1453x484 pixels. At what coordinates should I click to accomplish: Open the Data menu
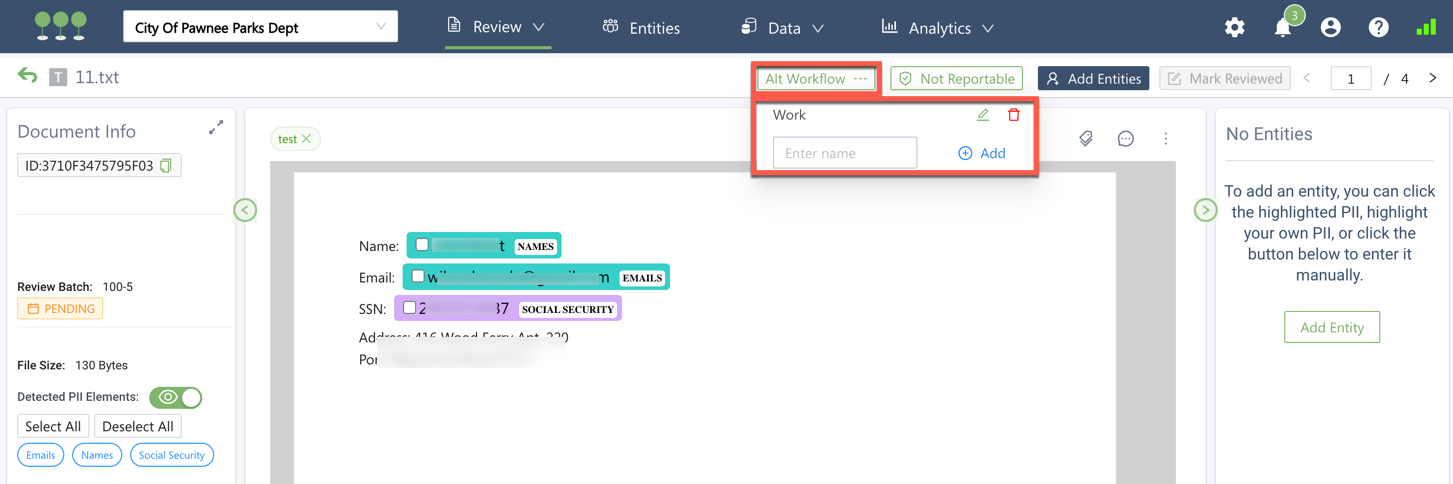click(782, 28)
